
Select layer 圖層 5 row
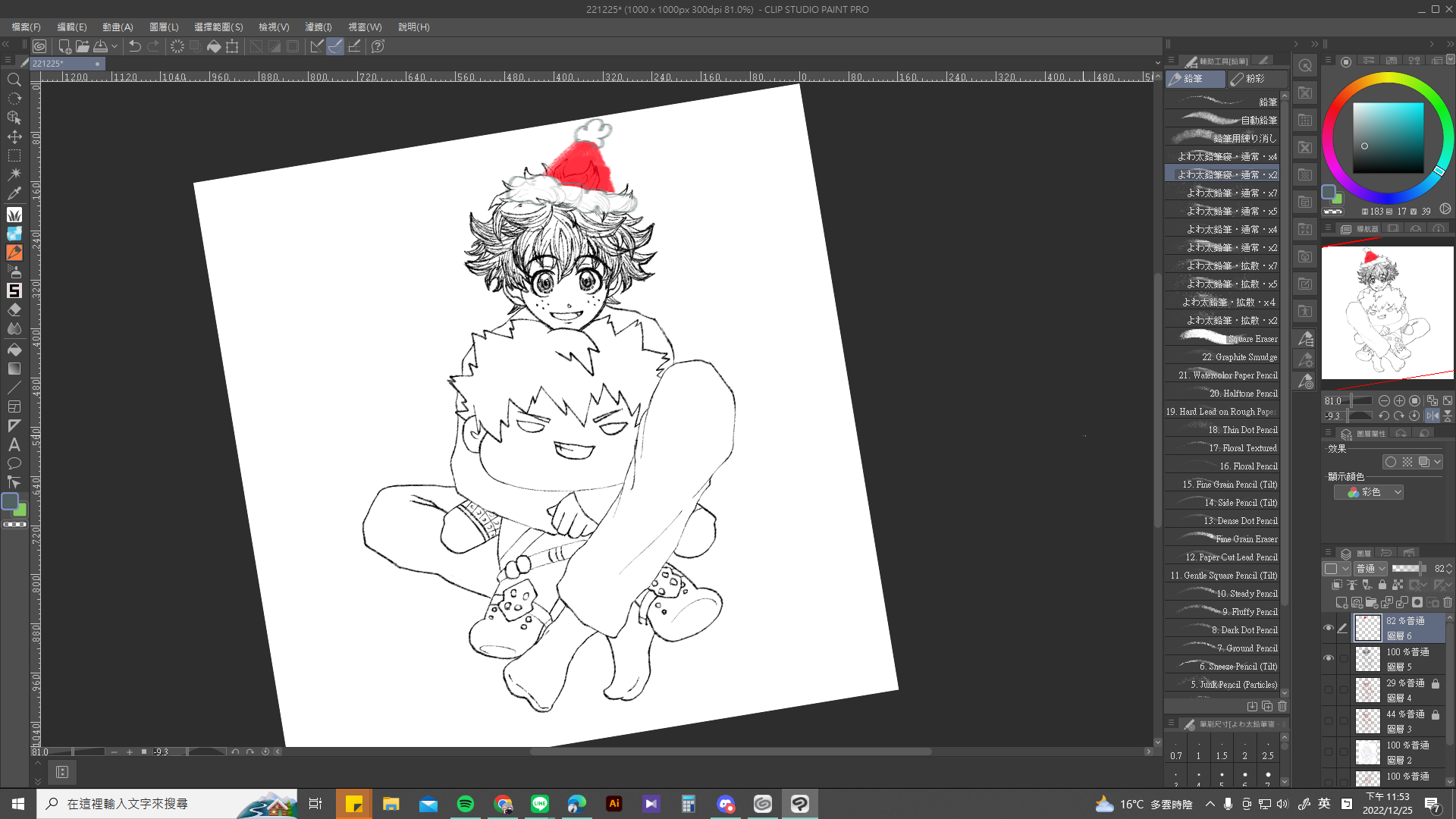pos(1399,658)
